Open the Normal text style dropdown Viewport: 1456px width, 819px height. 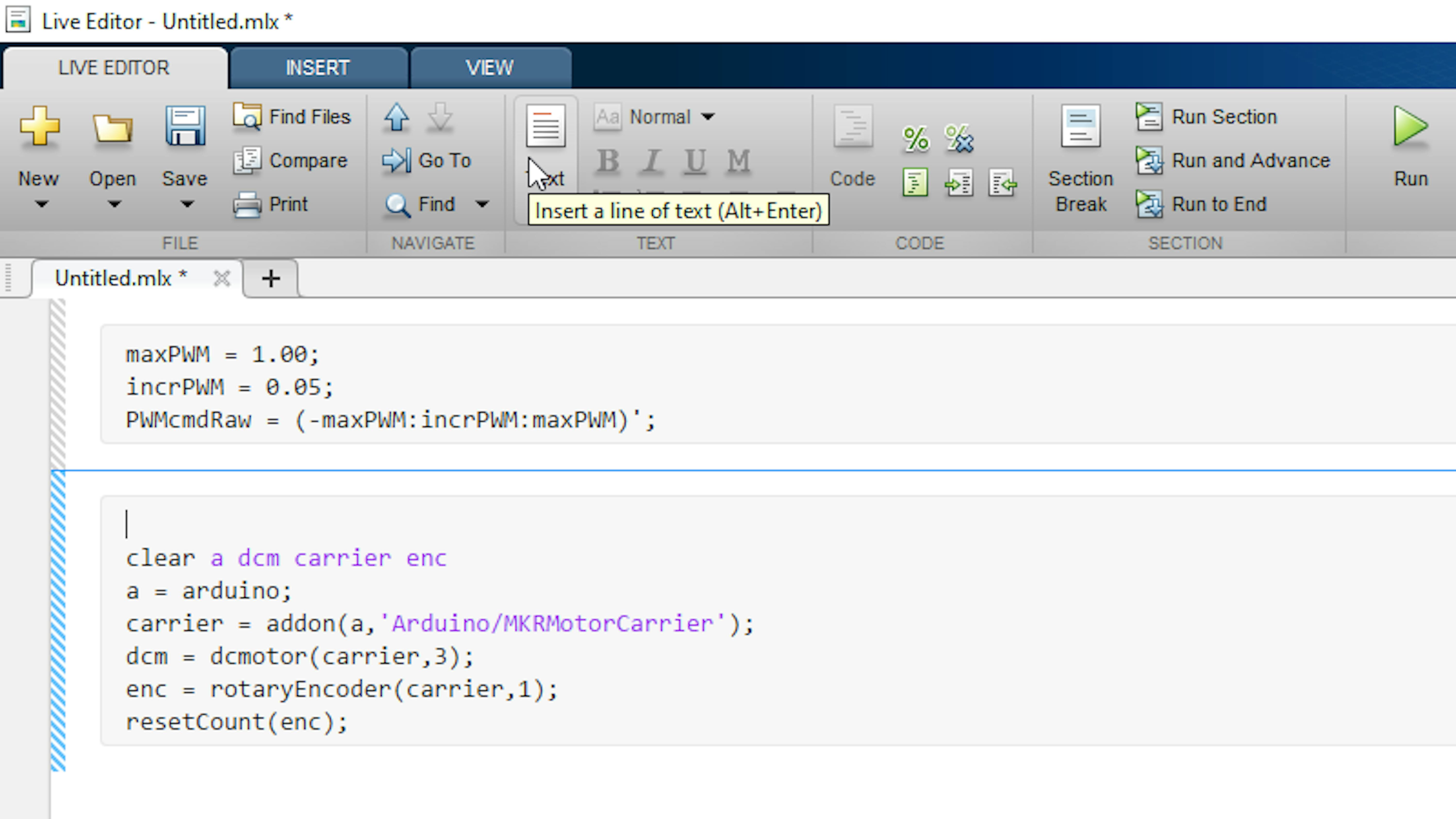tap(654, 117)
